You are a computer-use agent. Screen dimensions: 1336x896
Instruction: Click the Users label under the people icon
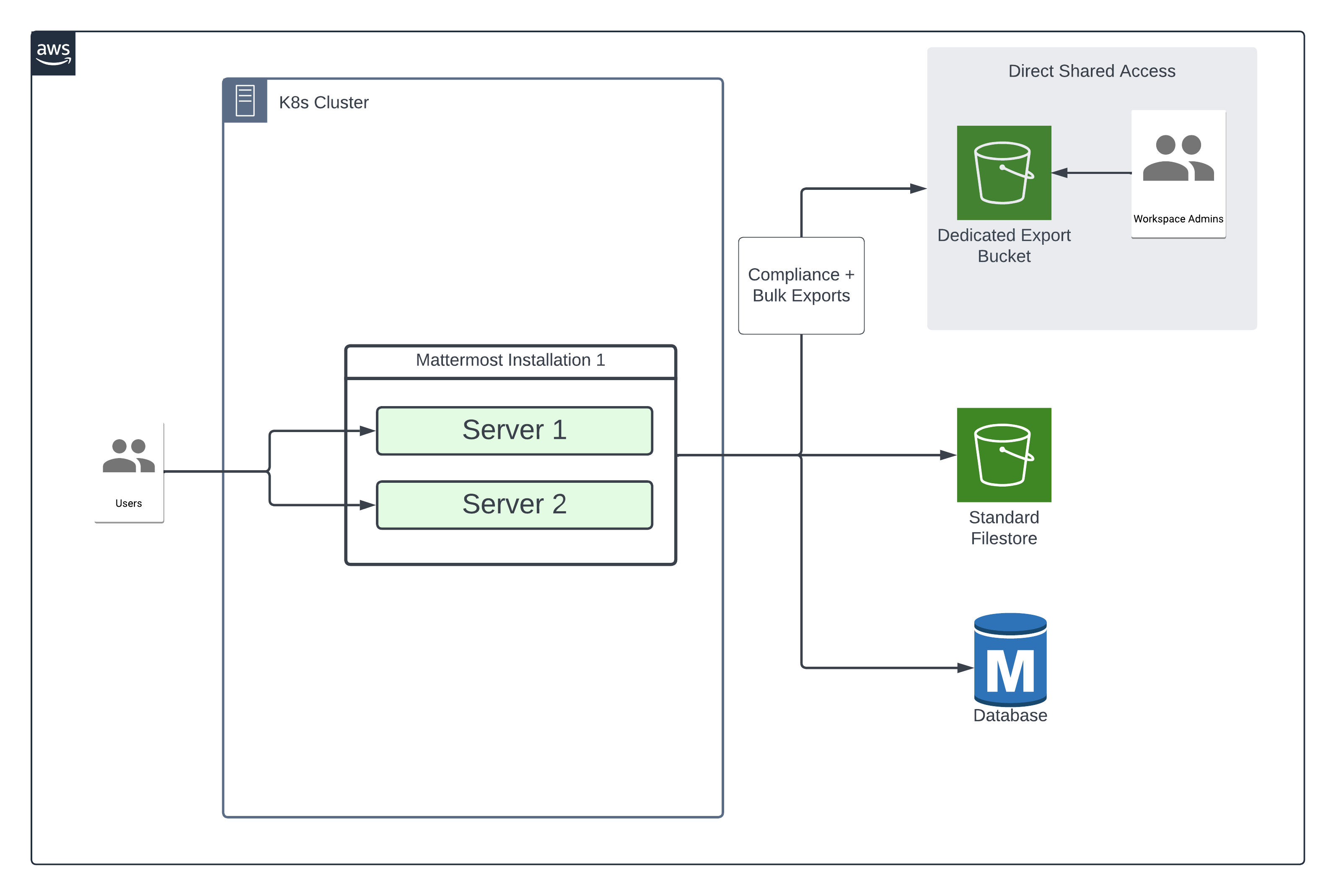tap(128, 503)
